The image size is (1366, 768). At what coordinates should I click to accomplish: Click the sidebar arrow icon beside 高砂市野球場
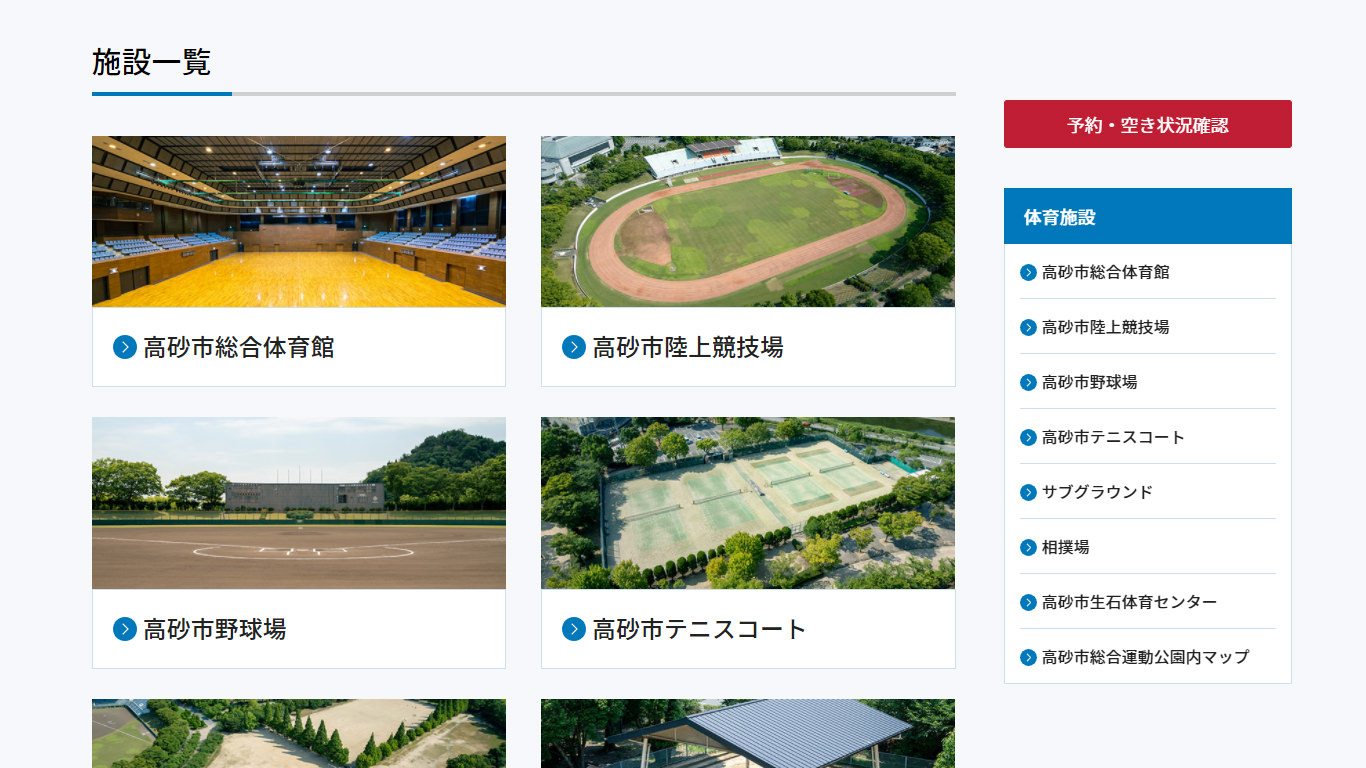pyautogui.click(x=1028, y=382)
